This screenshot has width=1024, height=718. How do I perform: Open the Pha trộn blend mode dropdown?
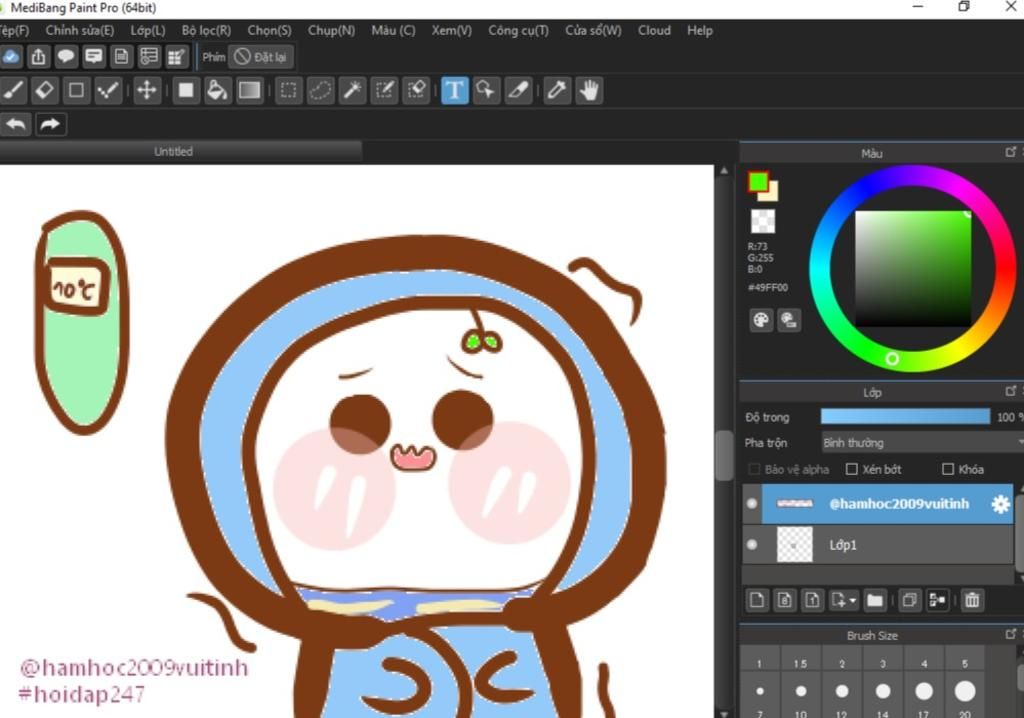tap(921, 443)
